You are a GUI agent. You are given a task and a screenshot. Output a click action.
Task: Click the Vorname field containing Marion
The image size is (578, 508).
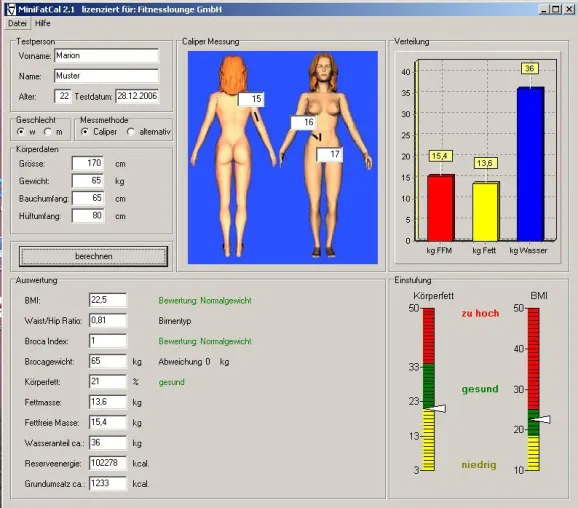pyautogui.click(x=107, y=56)
